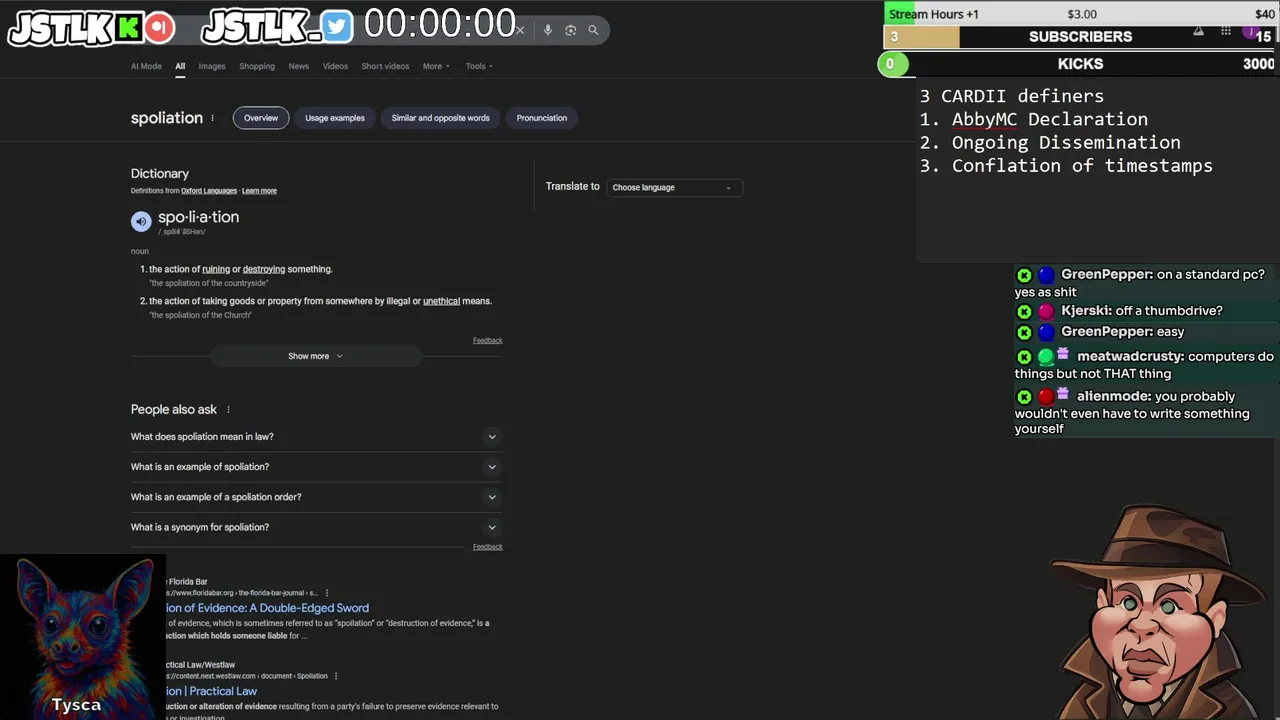
Task: Click the green Kick logo overlay
Action: click(x=128, y=28)
